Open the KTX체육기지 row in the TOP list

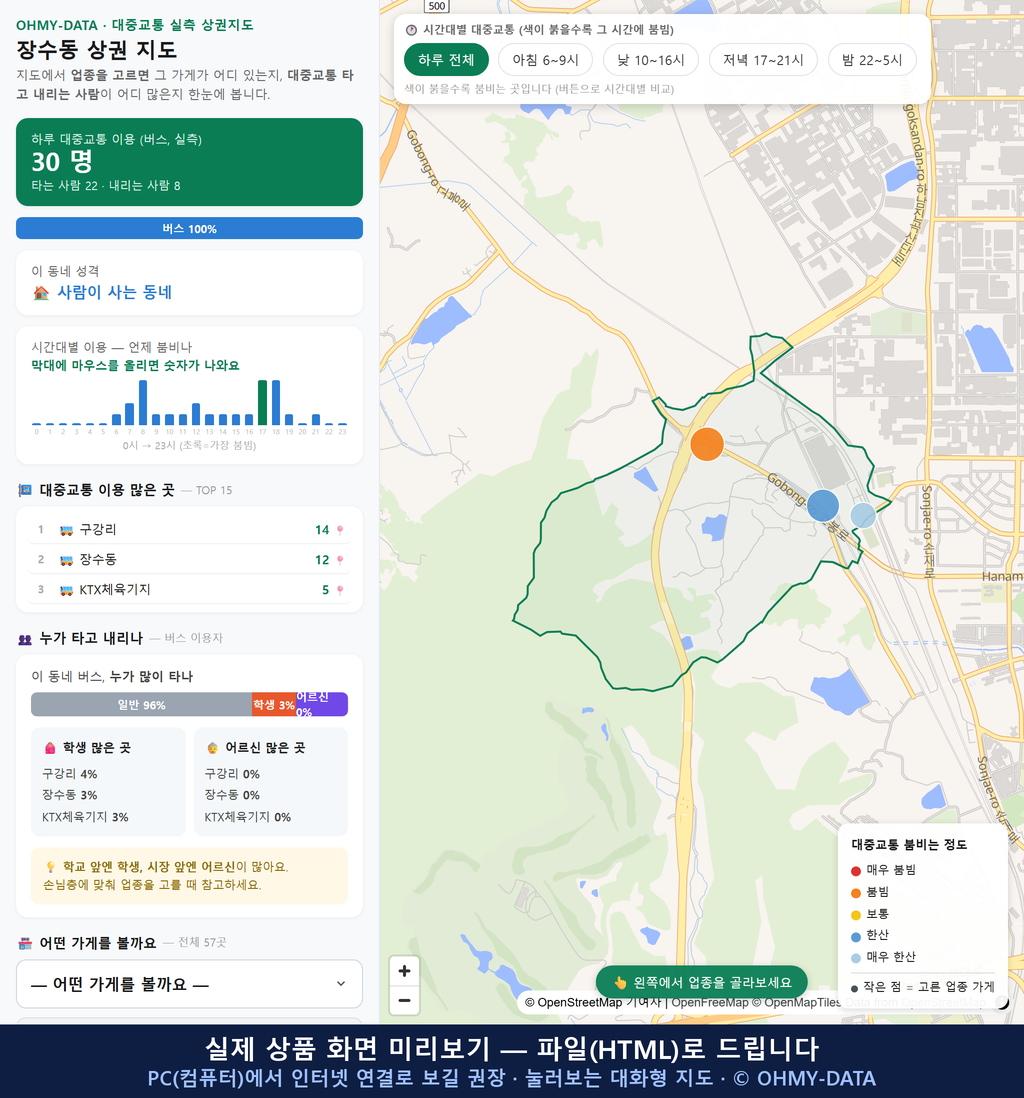189,590
